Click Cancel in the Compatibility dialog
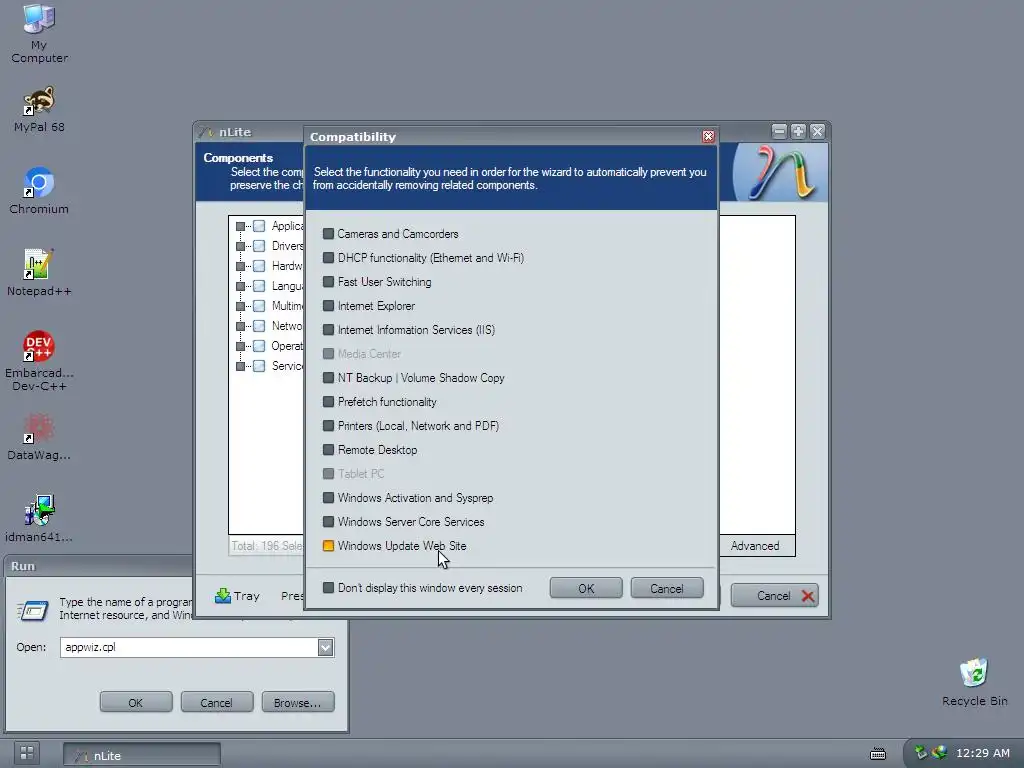The width and height of the screenshot is (1024, 768). (667, 588)
